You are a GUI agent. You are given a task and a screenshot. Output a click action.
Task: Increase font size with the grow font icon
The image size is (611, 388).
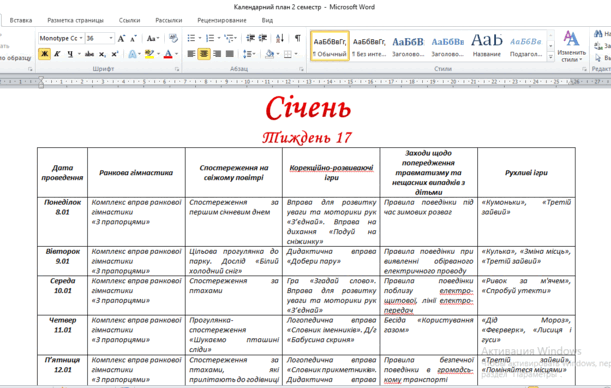(x=121, y=38)
